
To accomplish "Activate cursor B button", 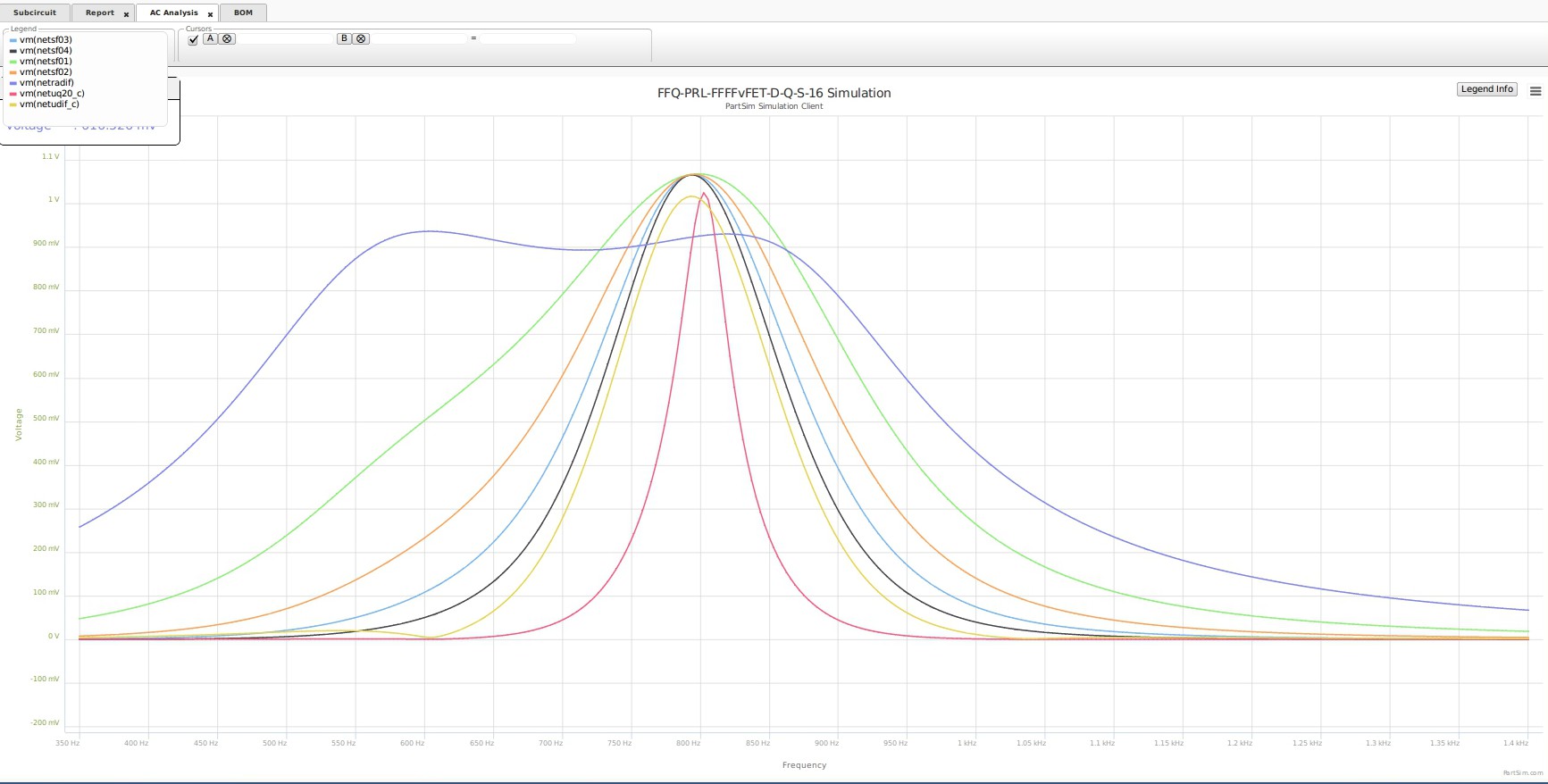I will [344, 38].
